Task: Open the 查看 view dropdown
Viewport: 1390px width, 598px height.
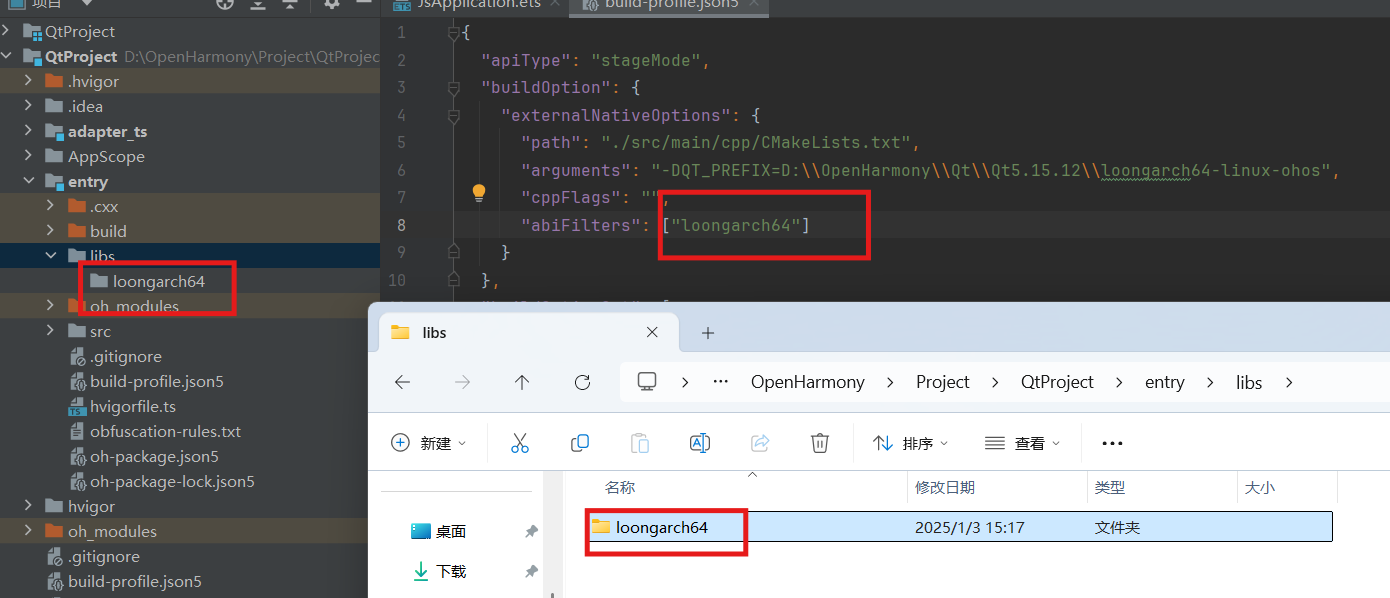Action: [1021, 443]
